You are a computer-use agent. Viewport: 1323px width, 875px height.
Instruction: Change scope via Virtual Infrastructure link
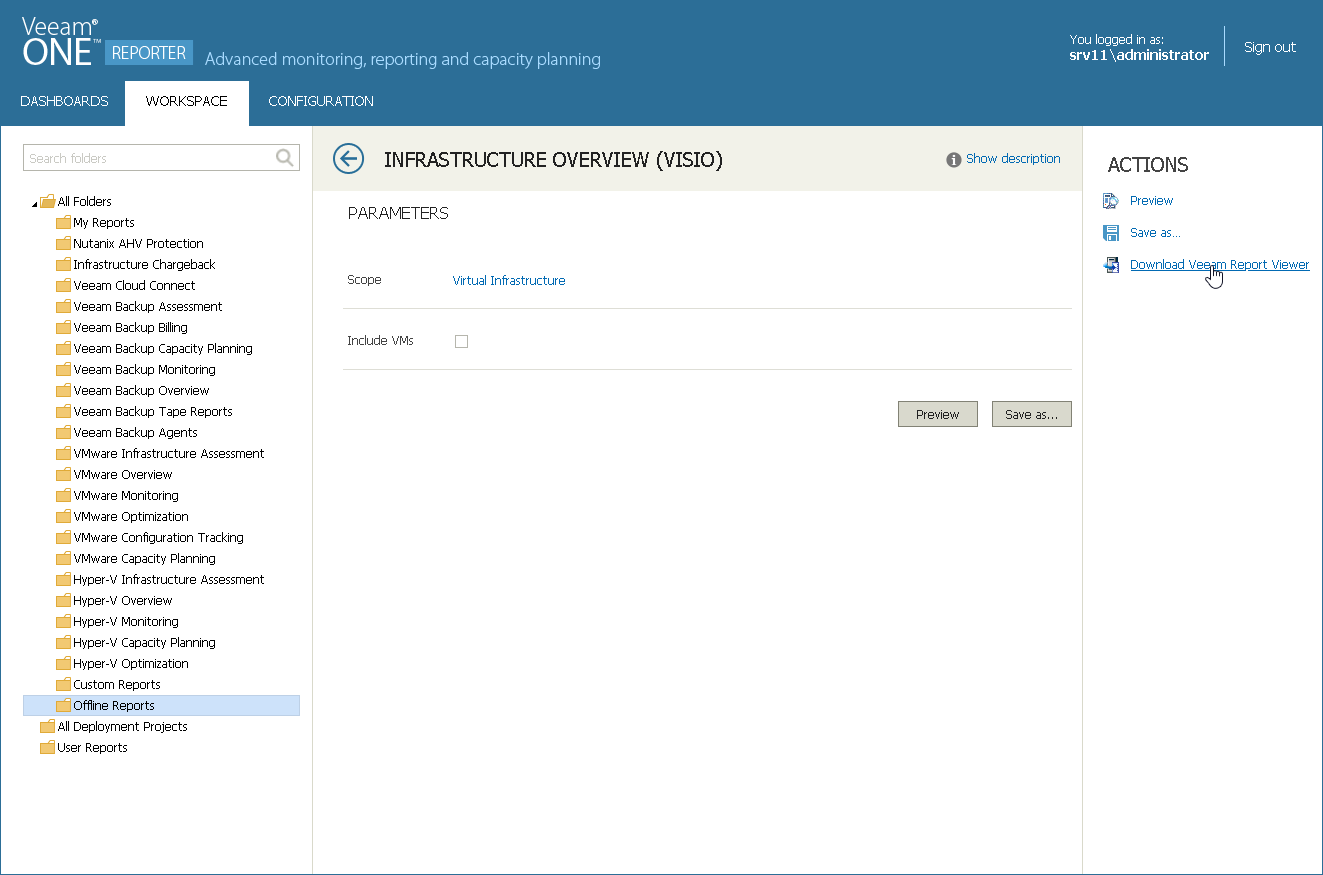[509, 281]
